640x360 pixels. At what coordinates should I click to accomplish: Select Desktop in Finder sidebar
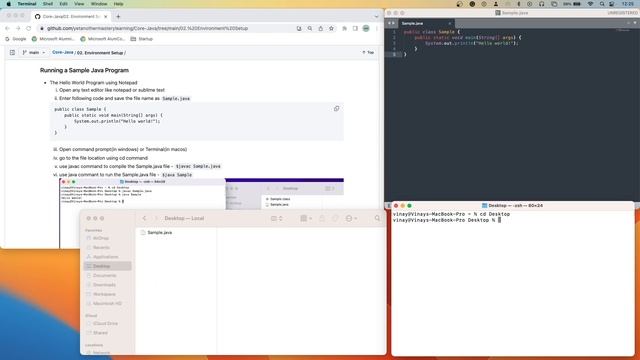[x=108, y=266]
